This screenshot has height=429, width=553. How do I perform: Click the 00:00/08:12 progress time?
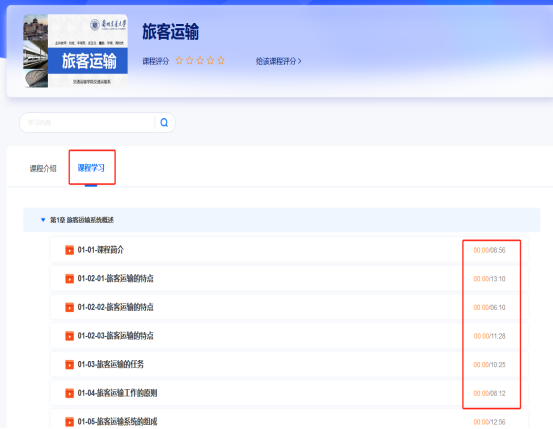[490, 393]
